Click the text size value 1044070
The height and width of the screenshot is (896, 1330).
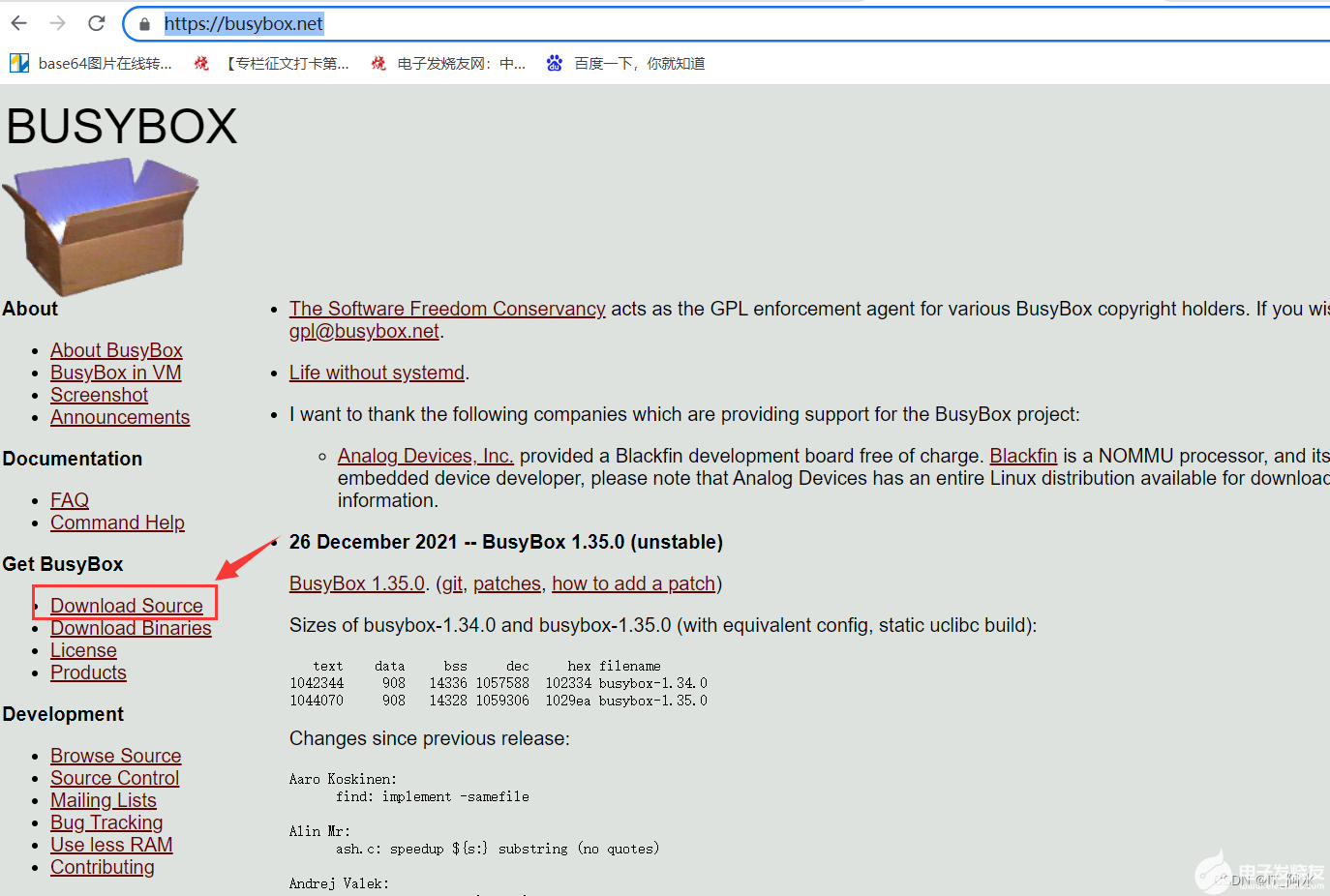[317, 701]
